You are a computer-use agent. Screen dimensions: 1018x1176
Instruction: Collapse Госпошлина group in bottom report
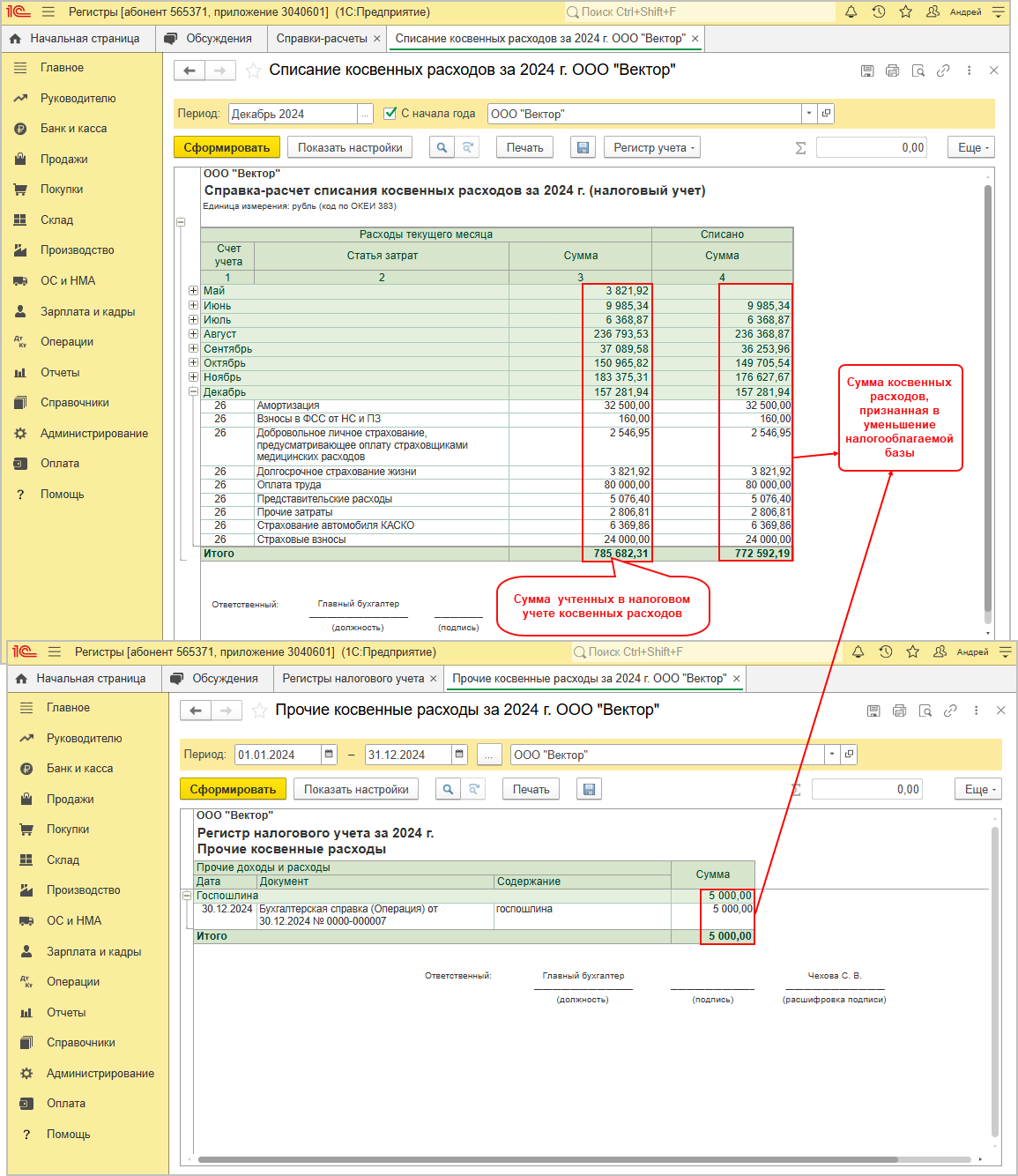[187, 896]
